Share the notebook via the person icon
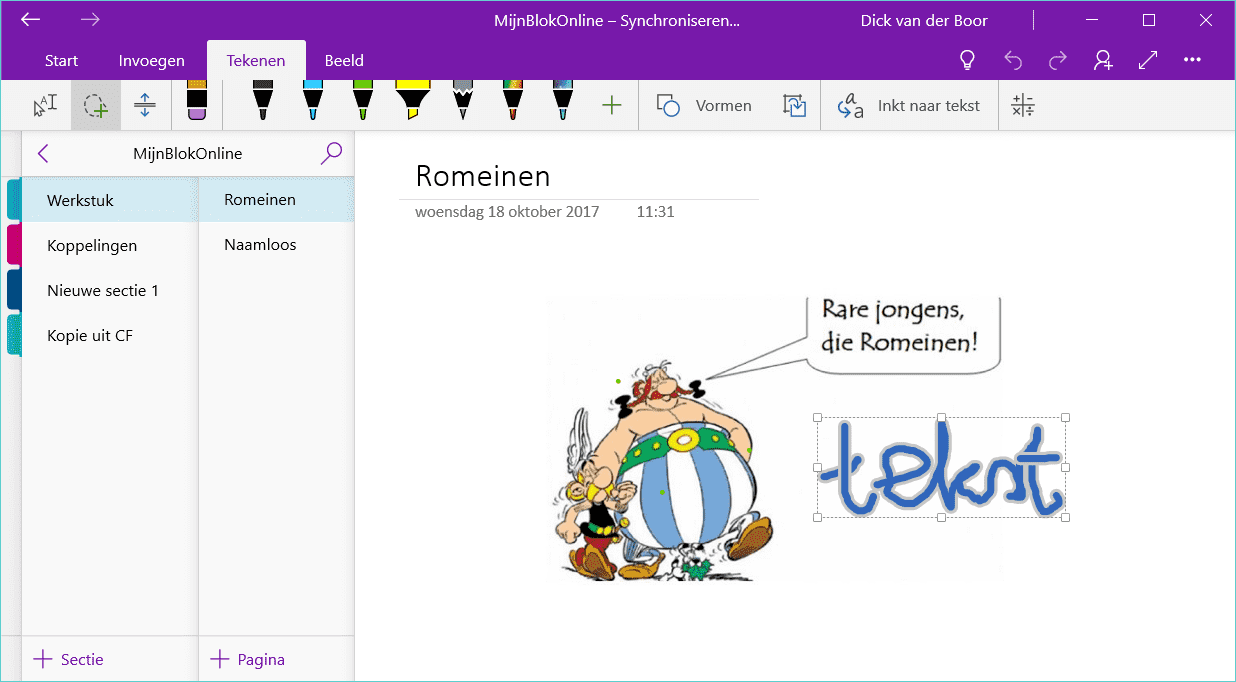Viewport: 1236px width, 682px height. click(1103, 60)
